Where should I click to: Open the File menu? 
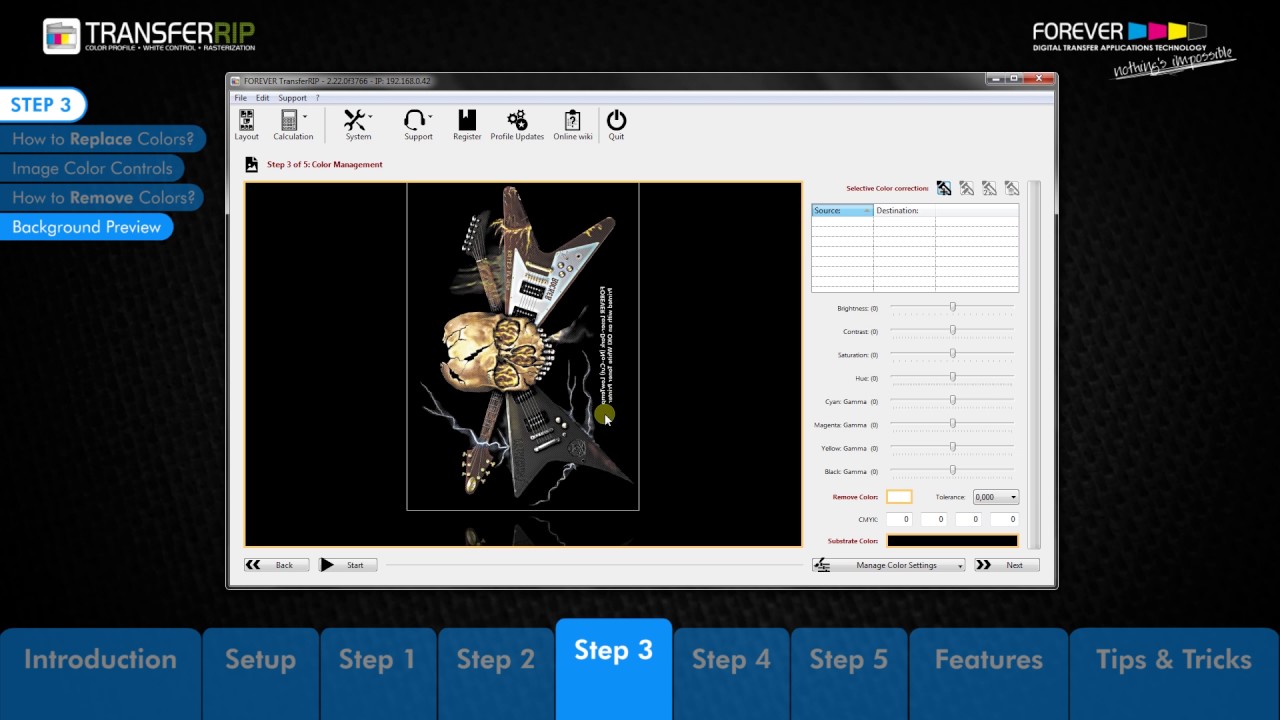pos(240,98)
